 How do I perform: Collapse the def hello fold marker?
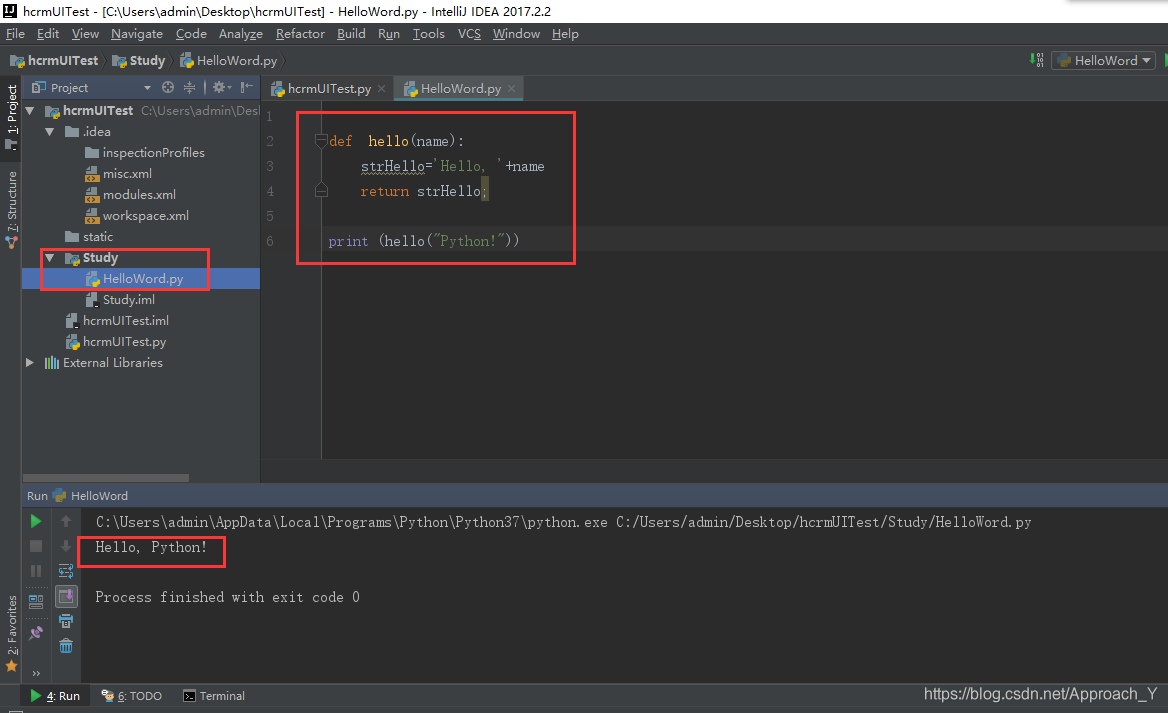(321, 141)
